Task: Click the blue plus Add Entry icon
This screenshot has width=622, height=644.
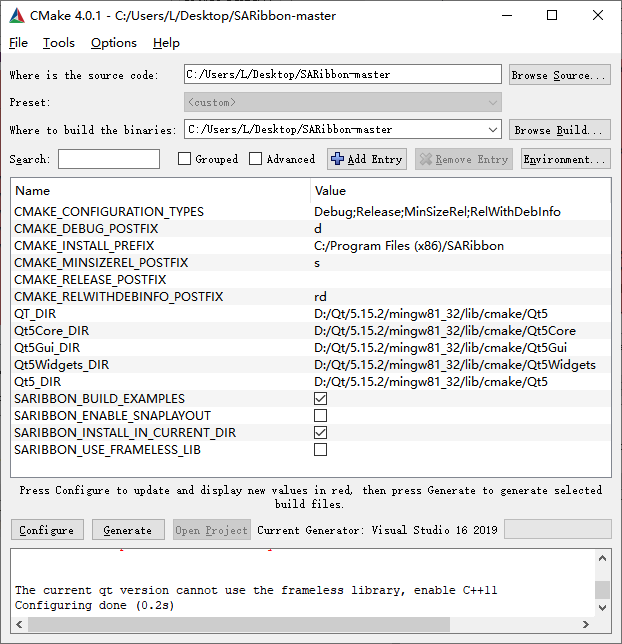Action: [337, 159]
